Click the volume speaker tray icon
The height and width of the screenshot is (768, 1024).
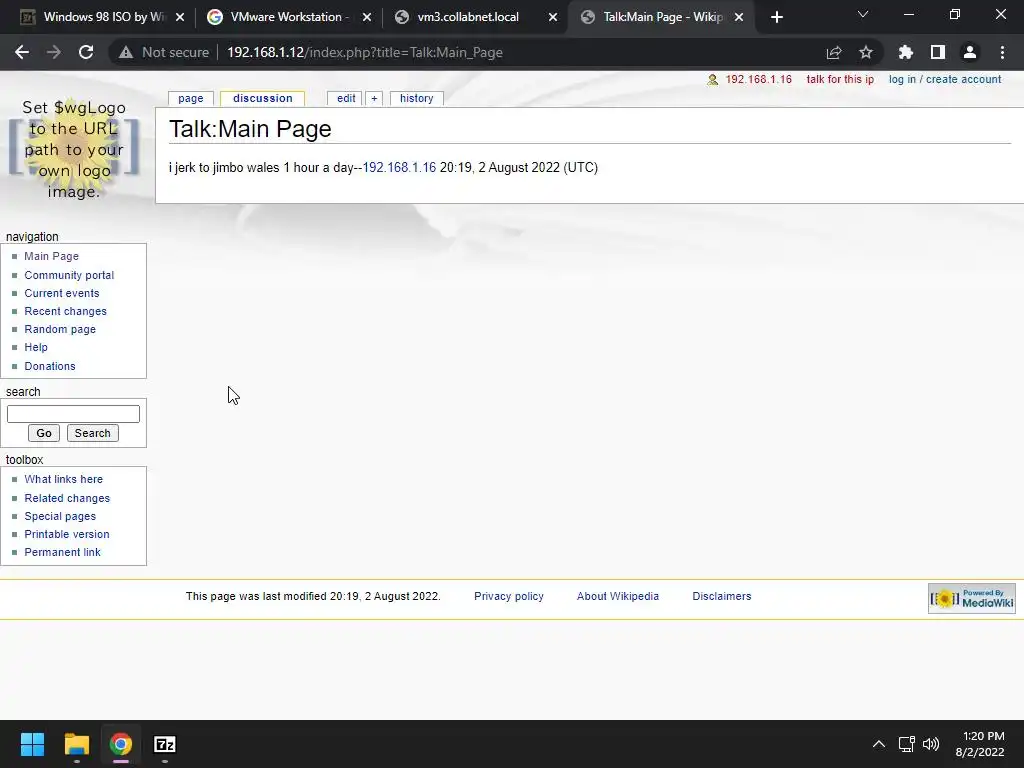pyautogui.click(x=931, y=744)
